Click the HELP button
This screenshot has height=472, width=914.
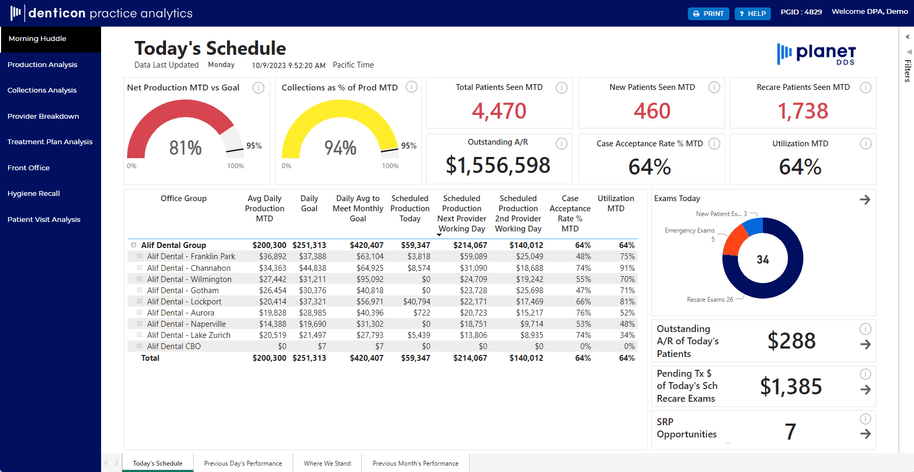[752, 13]
